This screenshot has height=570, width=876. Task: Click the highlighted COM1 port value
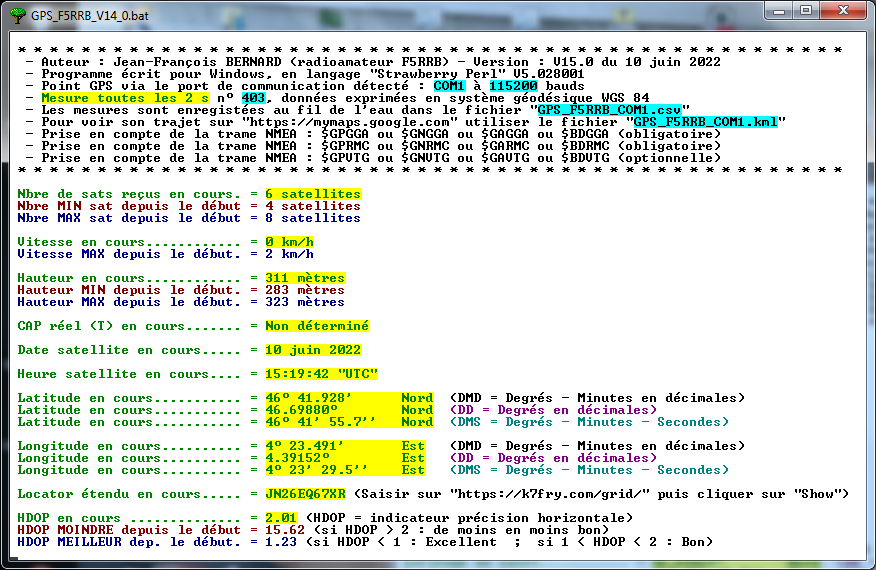[x=449, y=86]
